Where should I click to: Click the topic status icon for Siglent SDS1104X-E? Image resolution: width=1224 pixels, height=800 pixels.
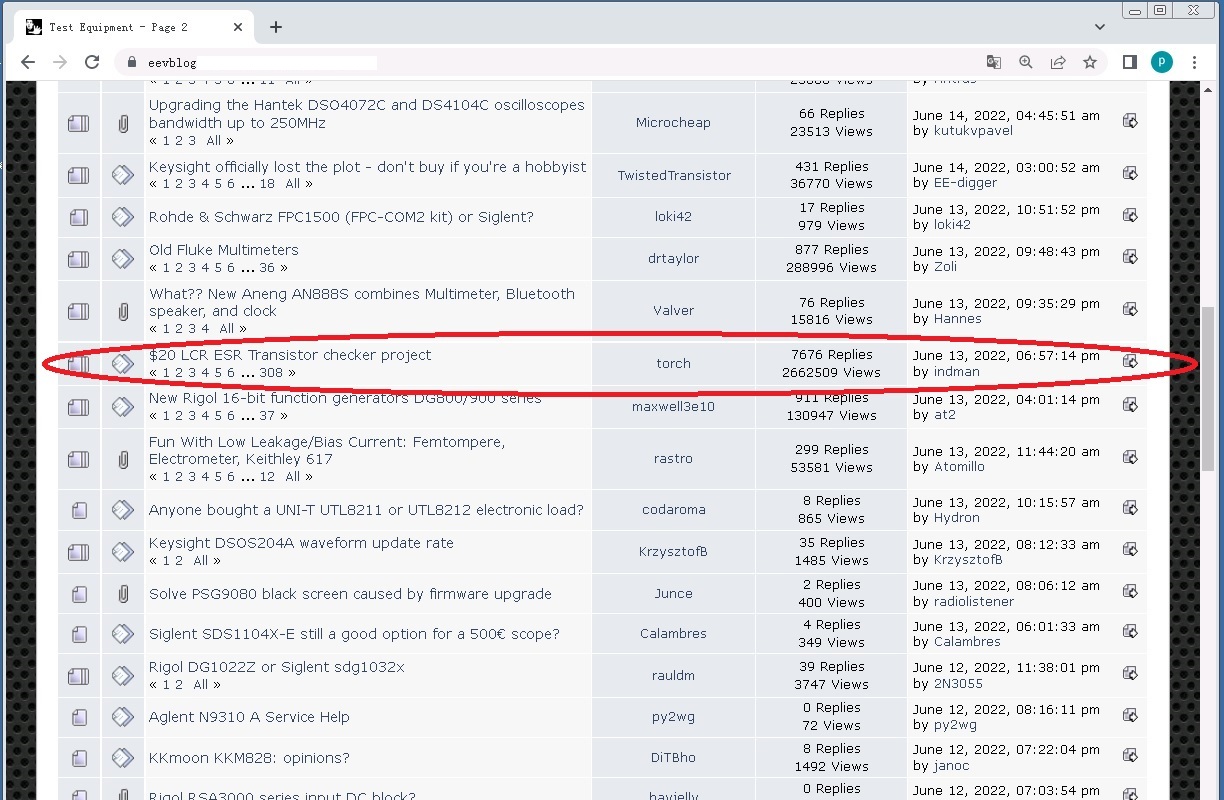[x=78, y=634]
